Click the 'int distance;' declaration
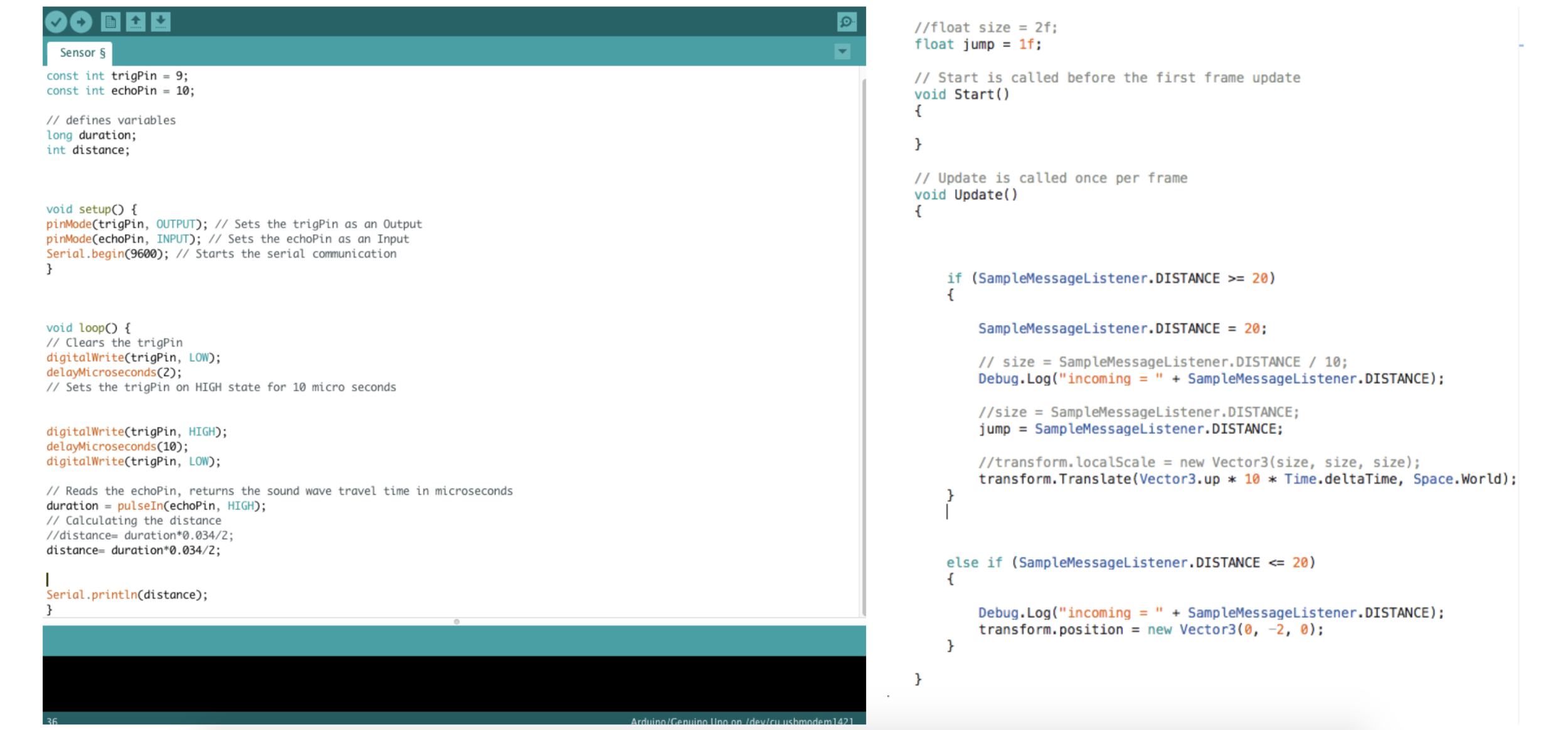1568x730 pixels. [88, 151]
